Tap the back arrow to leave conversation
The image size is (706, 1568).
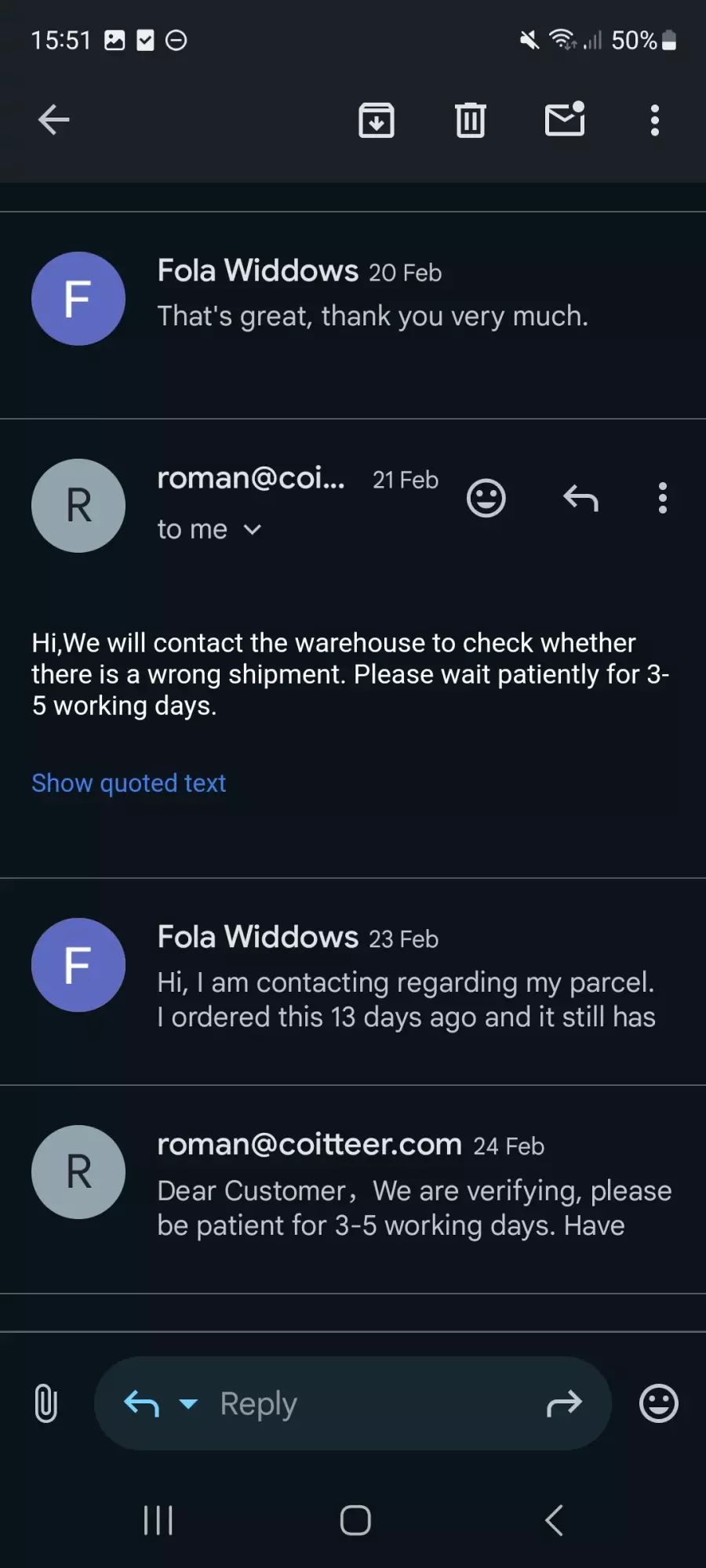point(54,120)
